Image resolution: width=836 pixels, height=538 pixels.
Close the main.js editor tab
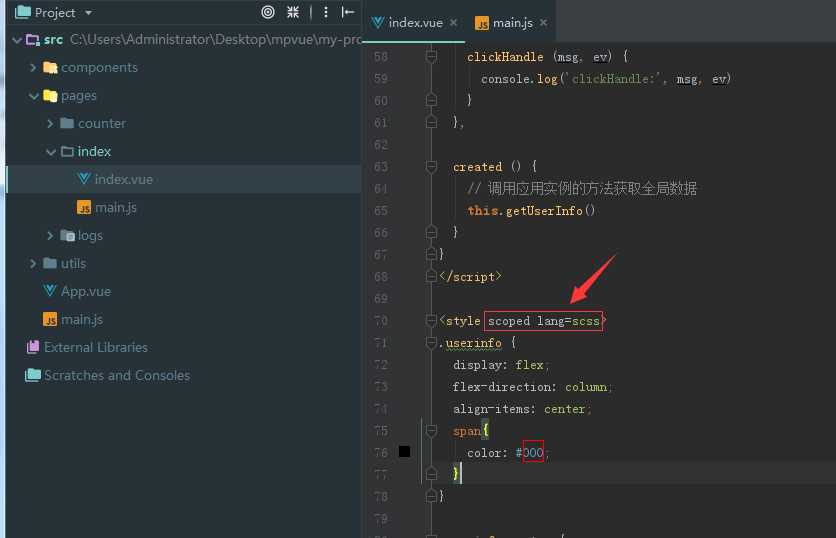(543, 22)
